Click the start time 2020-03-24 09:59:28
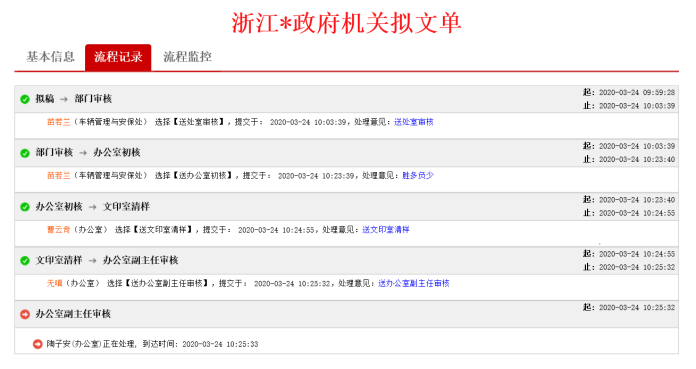 point(637,92)
